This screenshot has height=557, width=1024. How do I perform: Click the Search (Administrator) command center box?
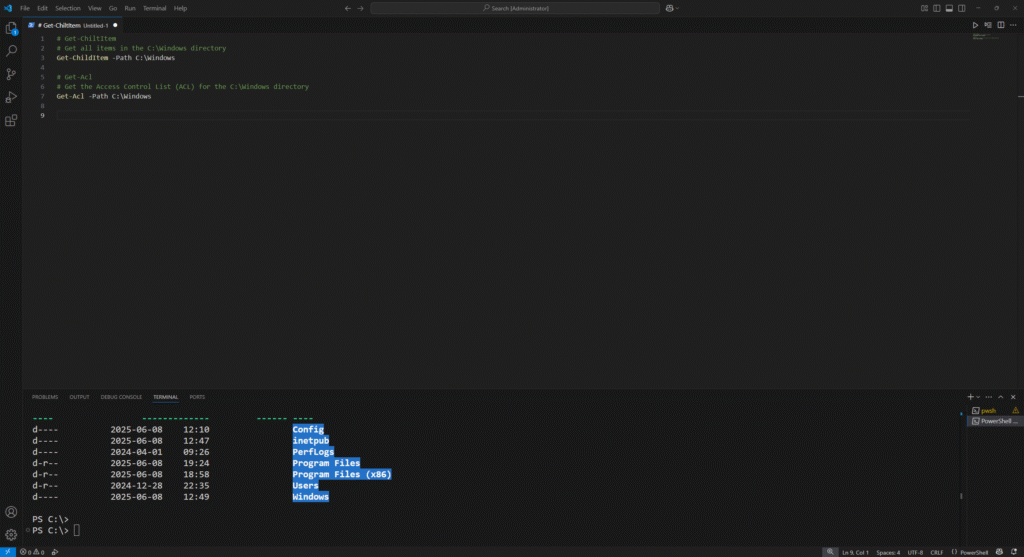[x=515, y=8]
